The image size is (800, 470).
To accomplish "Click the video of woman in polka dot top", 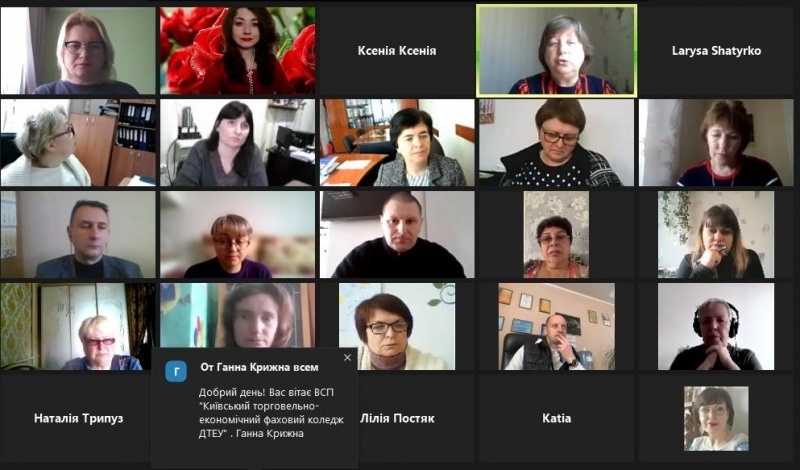I will point(557,142).
